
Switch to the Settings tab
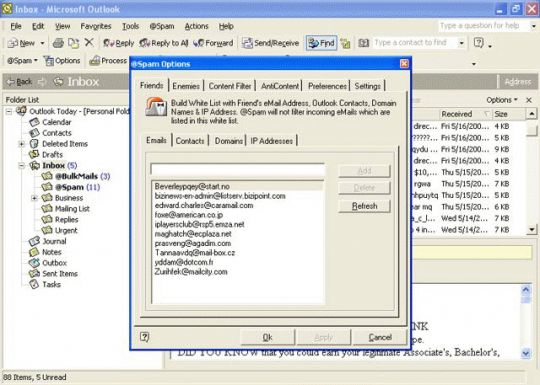(x=367, y=86)
